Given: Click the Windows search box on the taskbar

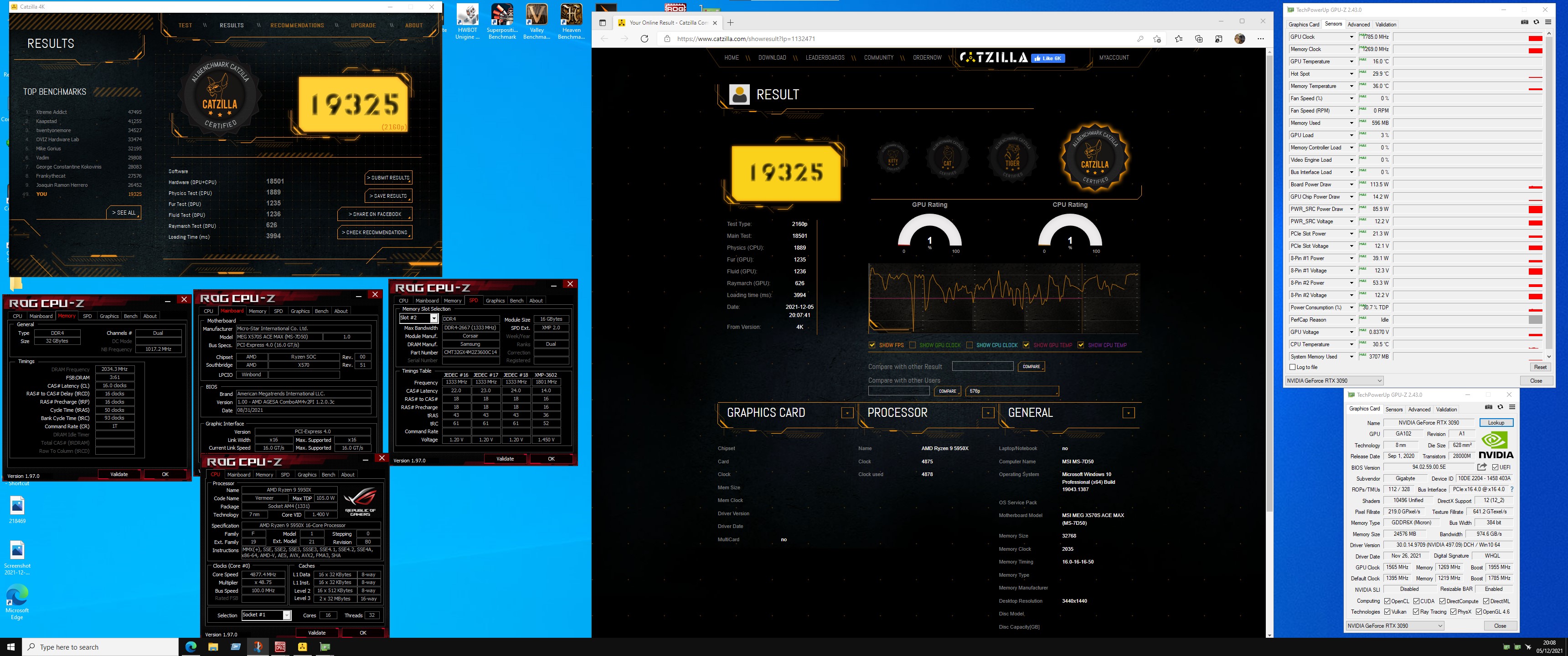Looking at the screenshot, I should (x=100, y=647).
